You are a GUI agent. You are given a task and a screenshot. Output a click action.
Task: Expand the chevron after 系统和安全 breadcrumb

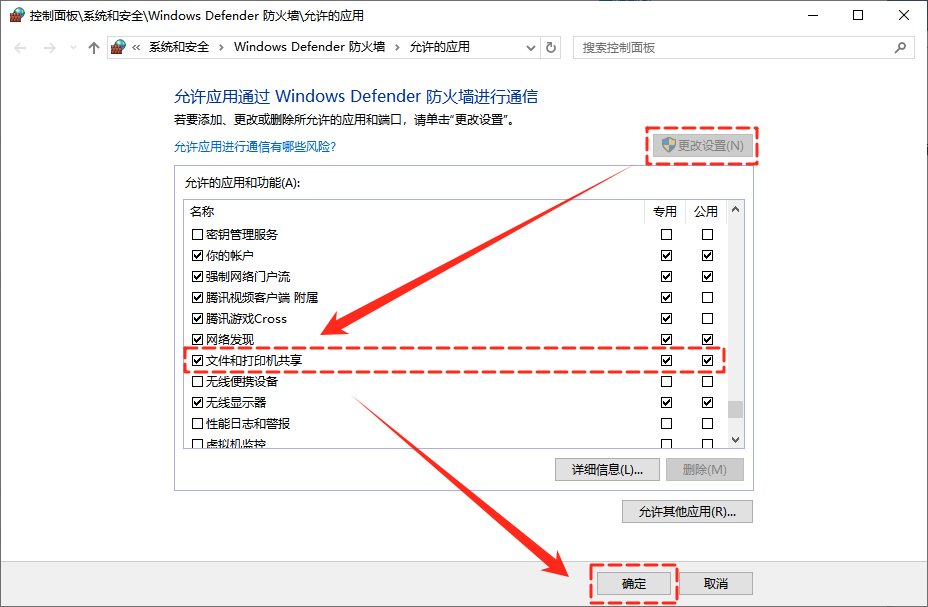pos(221,47)
